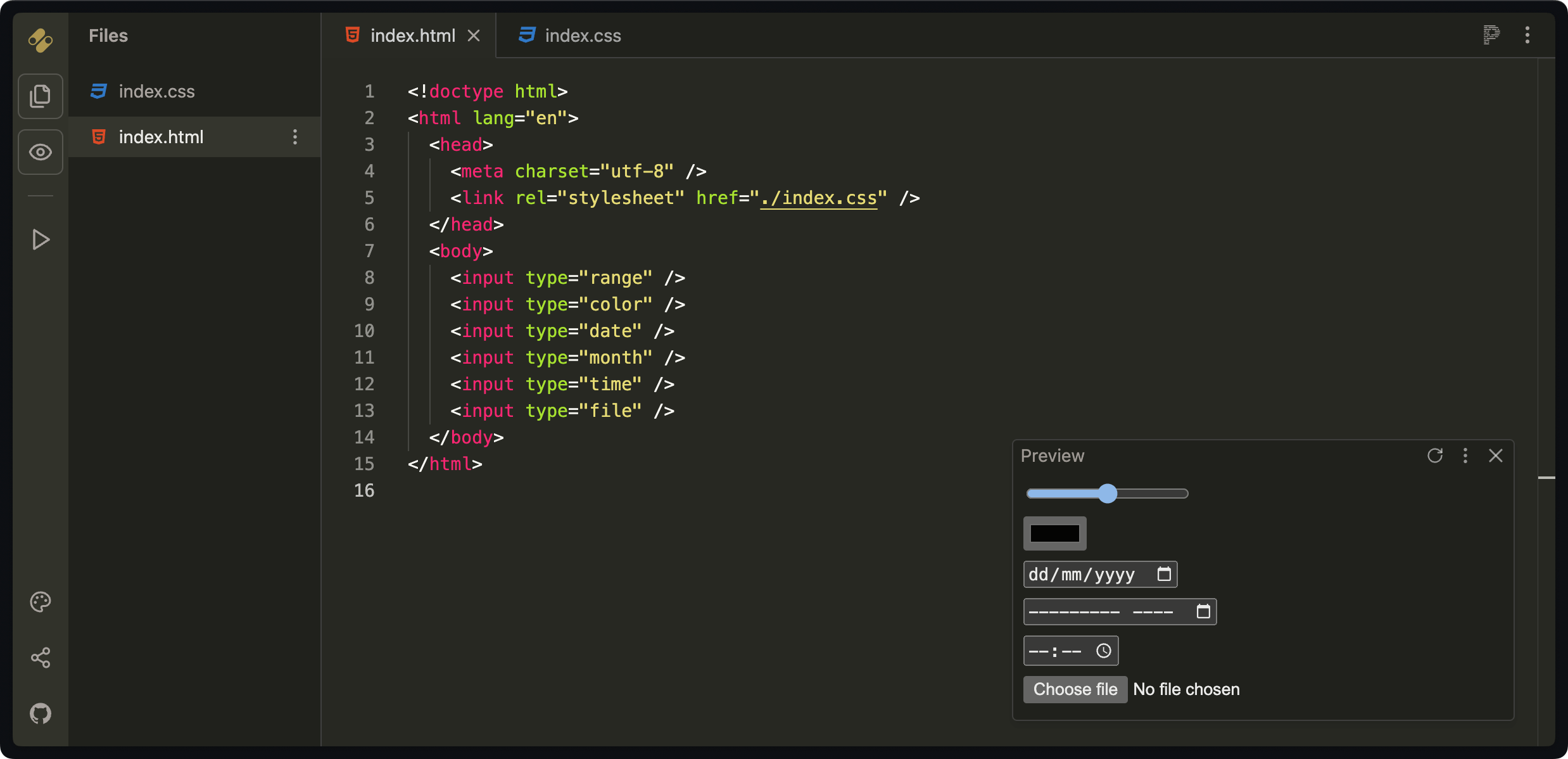Click the time input field
The image size is (1568, 759).
click(1071, 651)
